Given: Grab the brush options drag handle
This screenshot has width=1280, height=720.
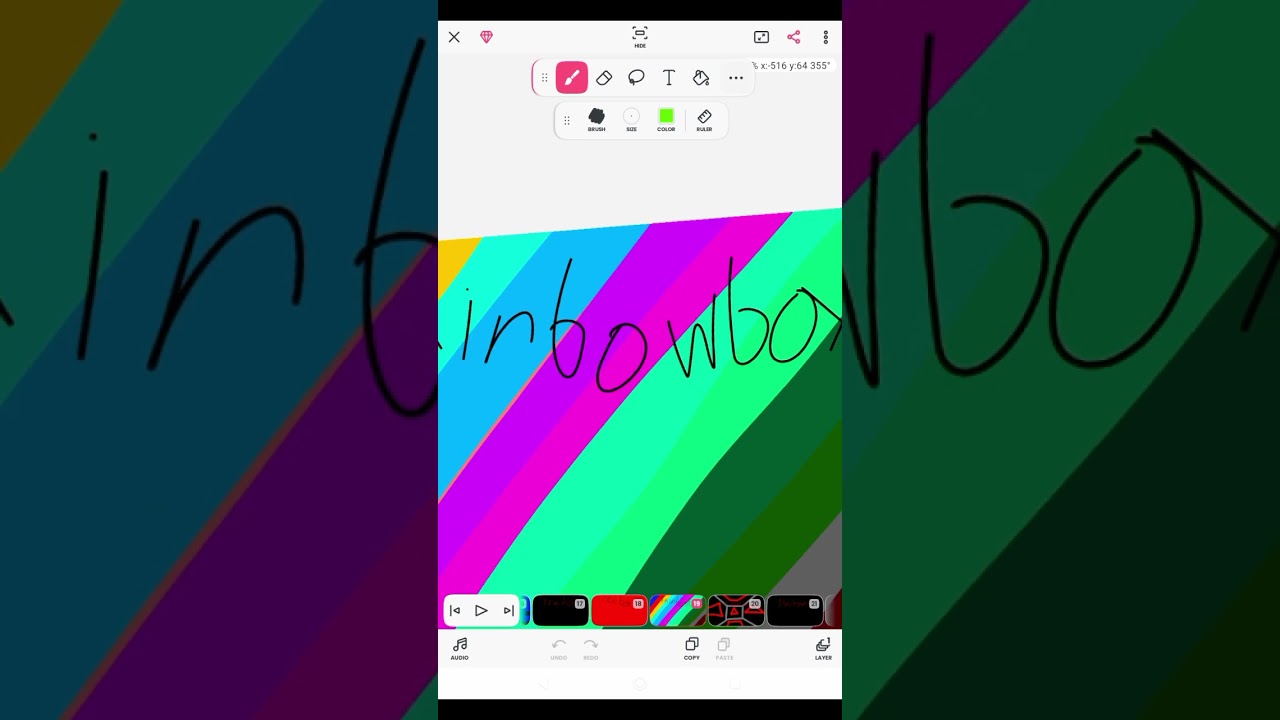Looking at the screenshot, I should [x=567, y=120].
